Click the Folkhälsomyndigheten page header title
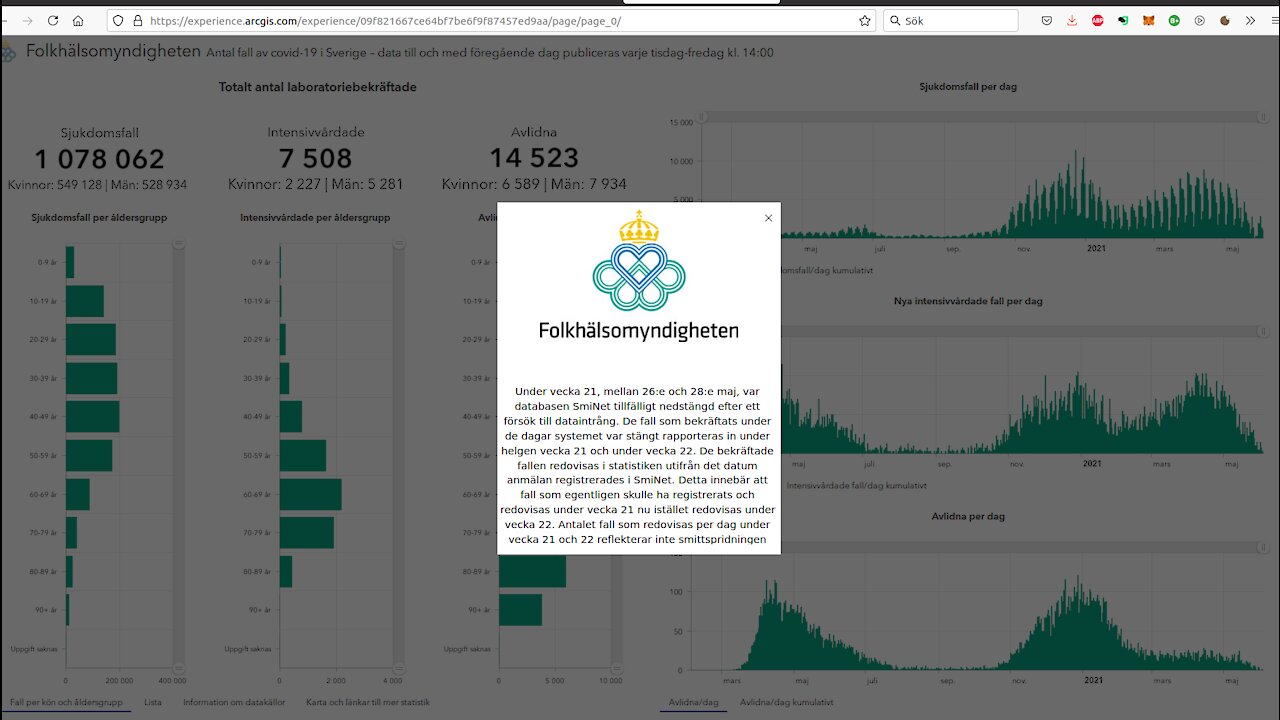This screenshot has height=720, width=1280. 114,51
